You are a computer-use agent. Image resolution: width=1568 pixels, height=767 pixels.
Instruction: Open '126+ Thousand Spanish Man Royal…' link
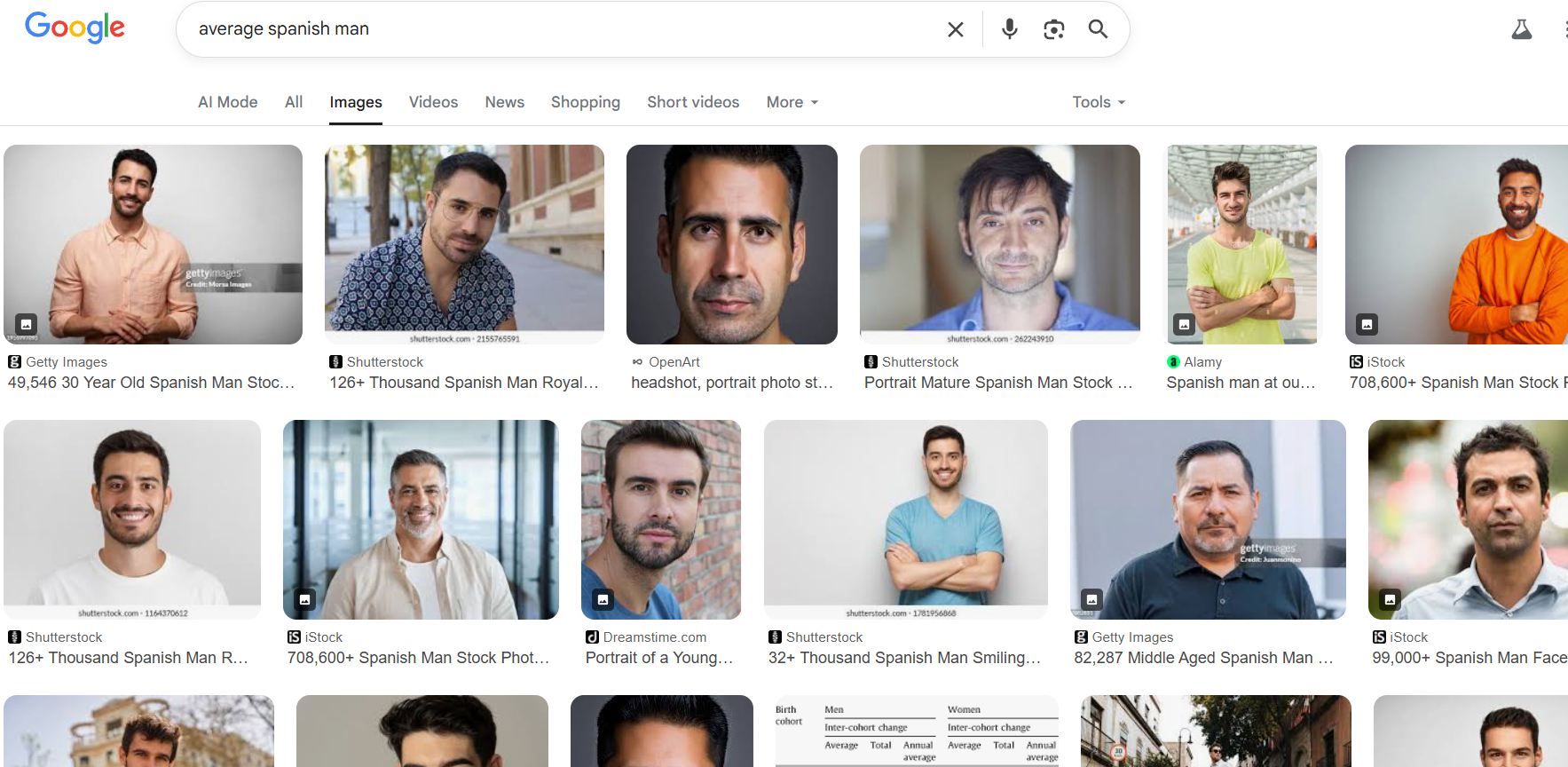464,383
